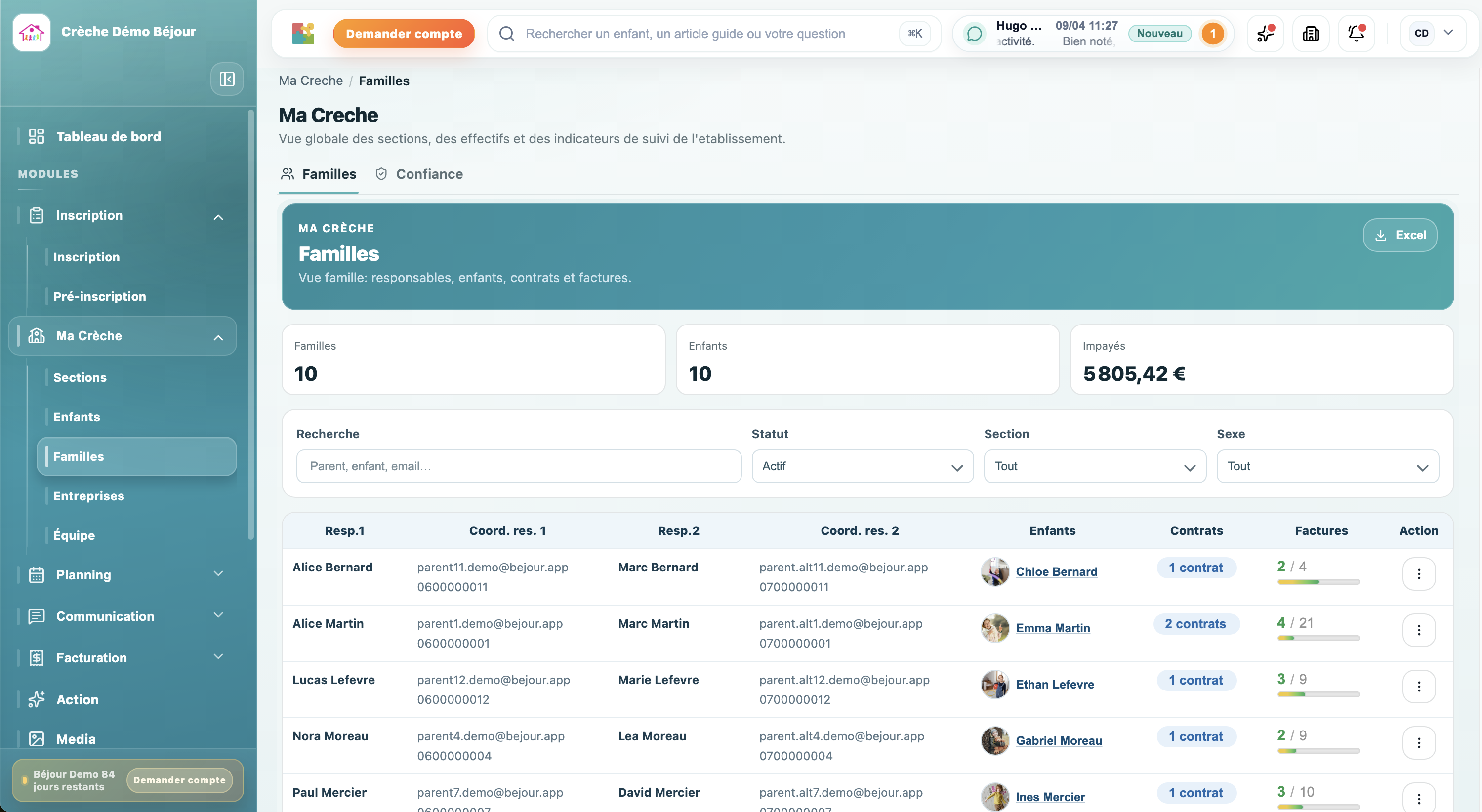The width and height of the screenshot is (1482, 812).
Task: Open Emma Martin's profile link
Action: coord(1053,628)
